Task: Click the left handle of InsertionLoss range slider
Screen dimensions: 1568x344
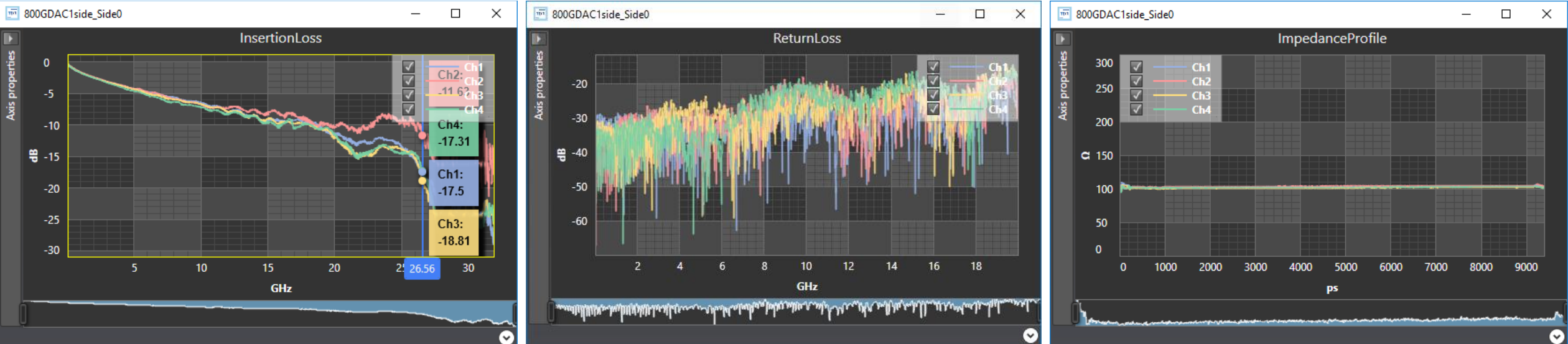Action: pos(24,314)
